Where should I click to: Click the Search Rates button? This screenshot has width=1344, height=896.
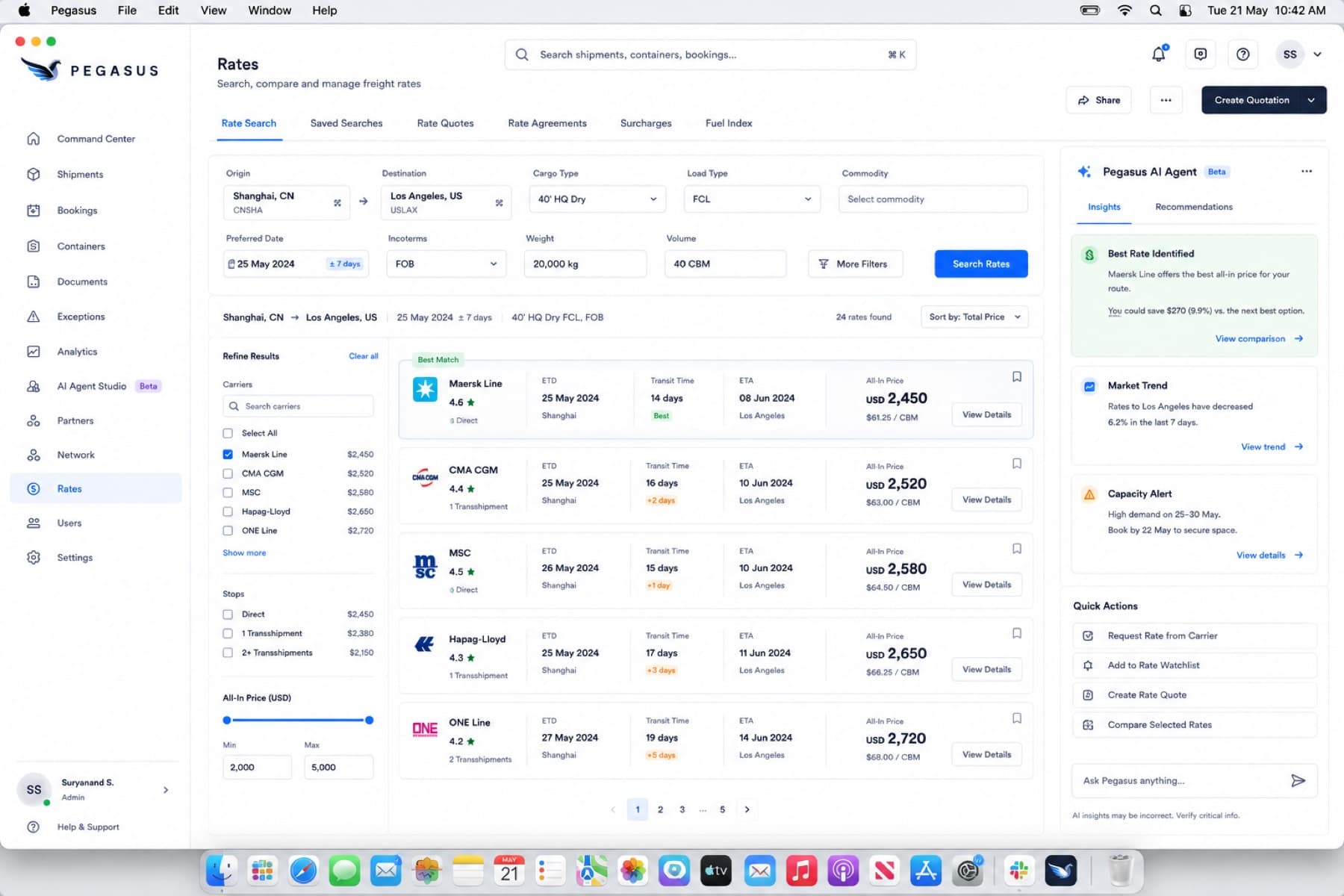pyautogui.click(x=981, y=264)
